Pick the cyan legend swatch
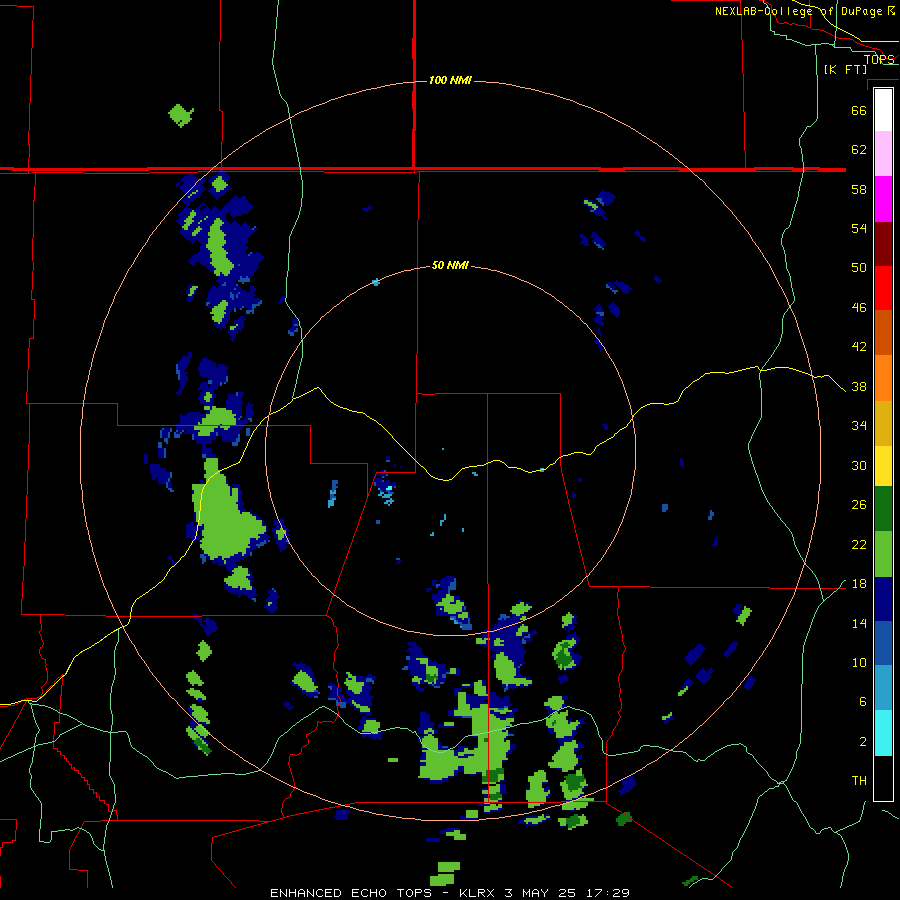Screen dimensions: 900x900 883,733
